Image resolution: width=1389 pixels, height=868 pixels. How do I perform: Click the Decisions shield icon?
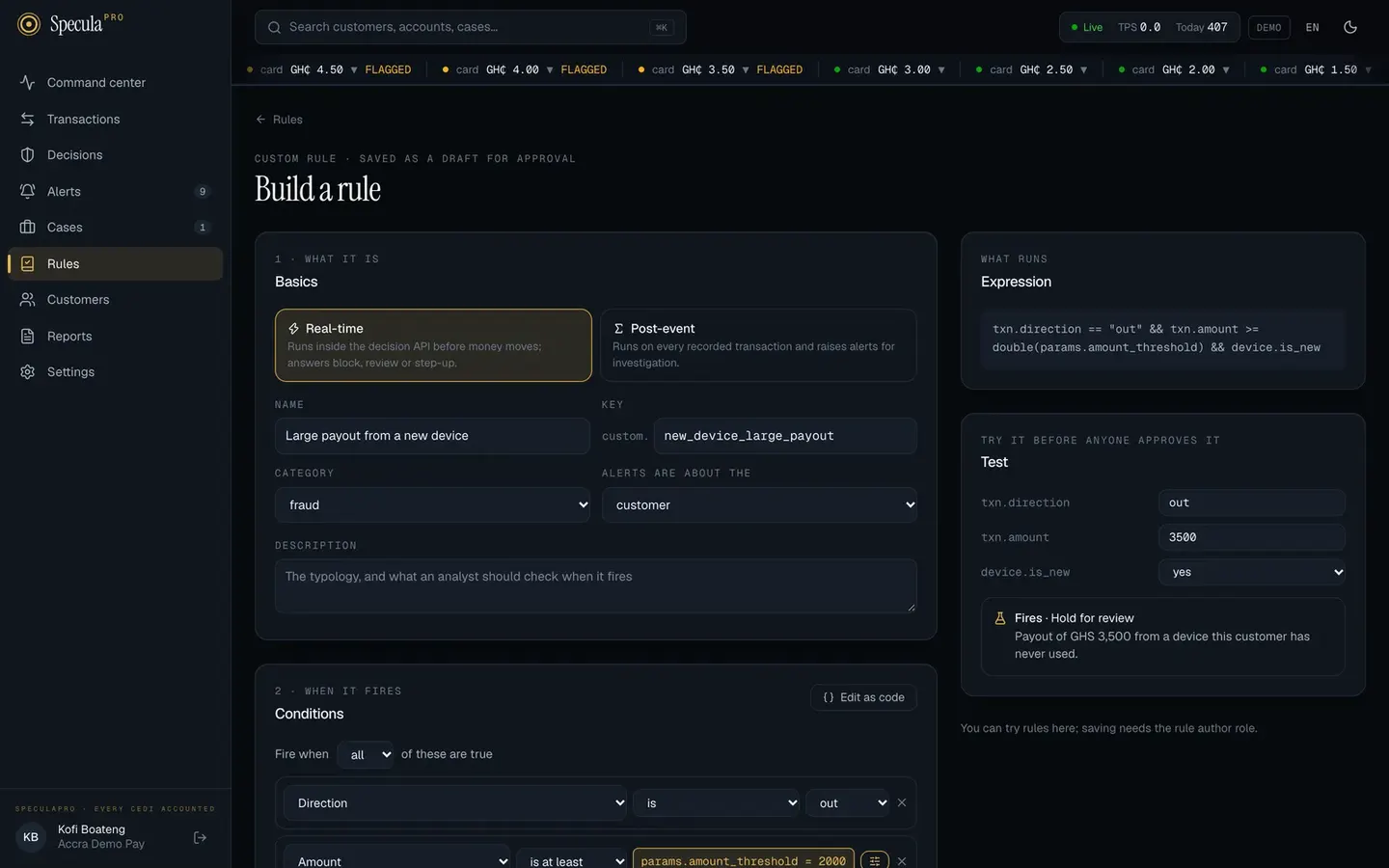pyautogui.click(x=27, y=155)
